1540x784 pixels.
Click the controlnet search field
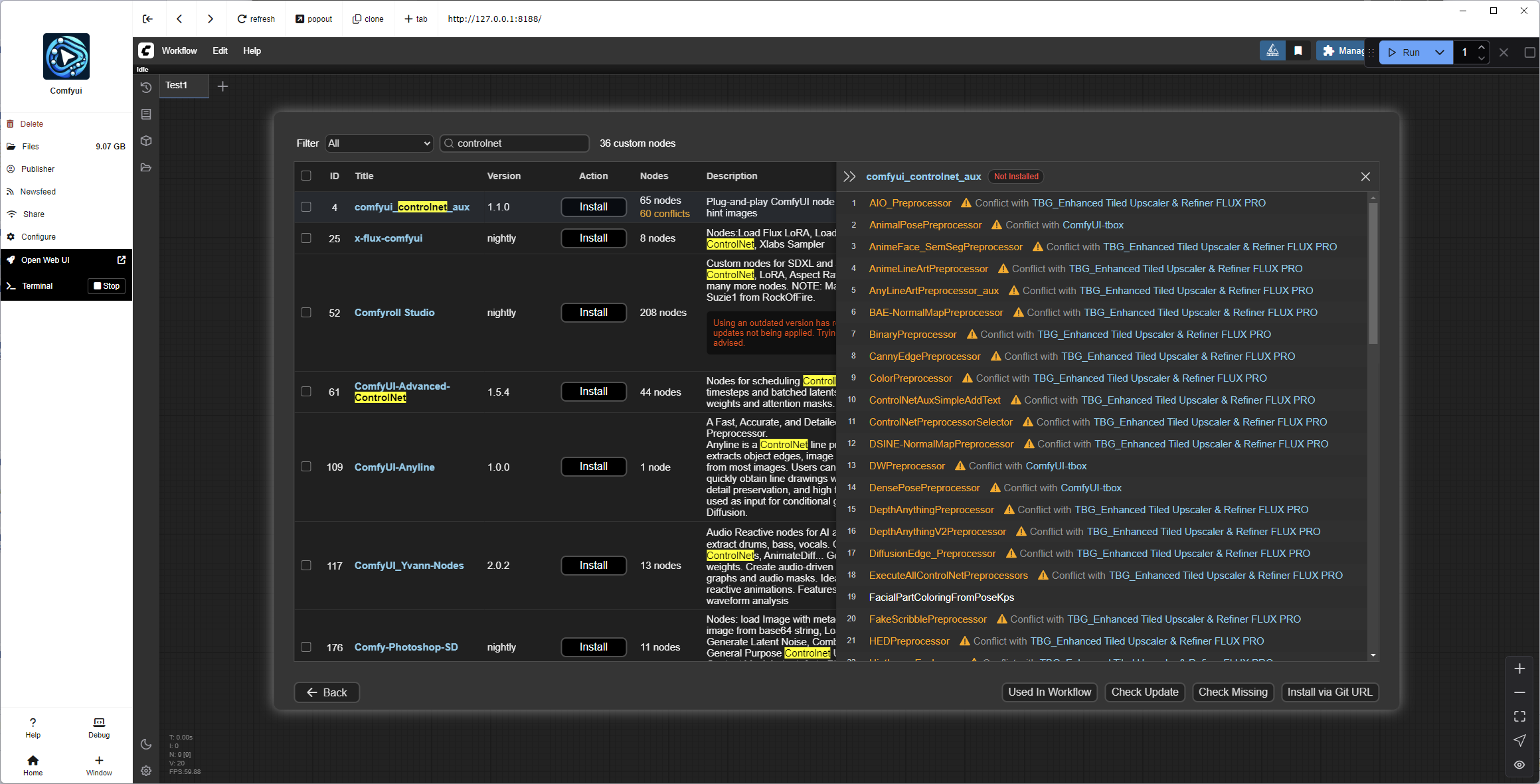click(515, 143)
